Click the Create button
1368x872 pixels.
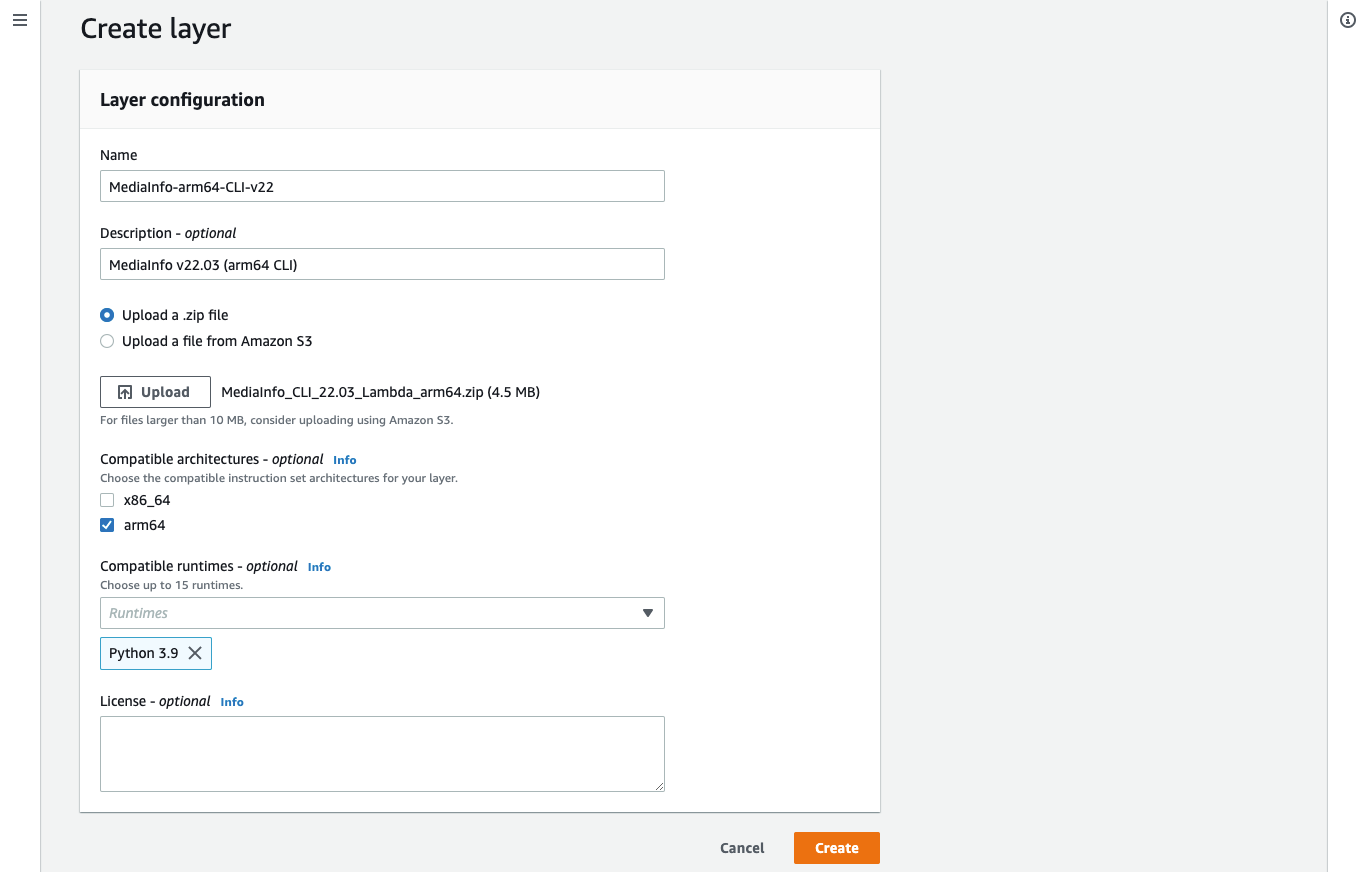coord(836,848)
